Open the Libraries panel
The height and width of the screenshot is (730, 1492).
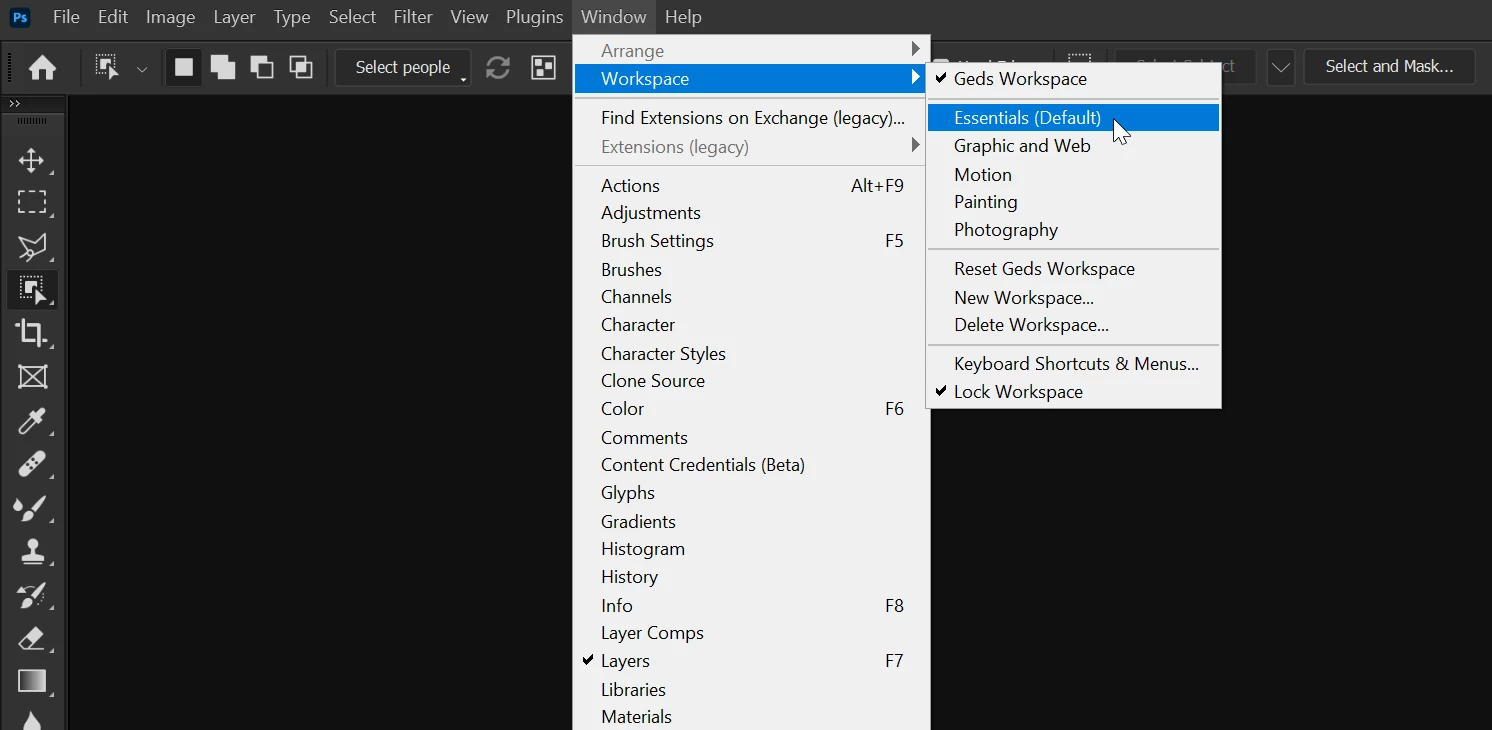(751, 690)
